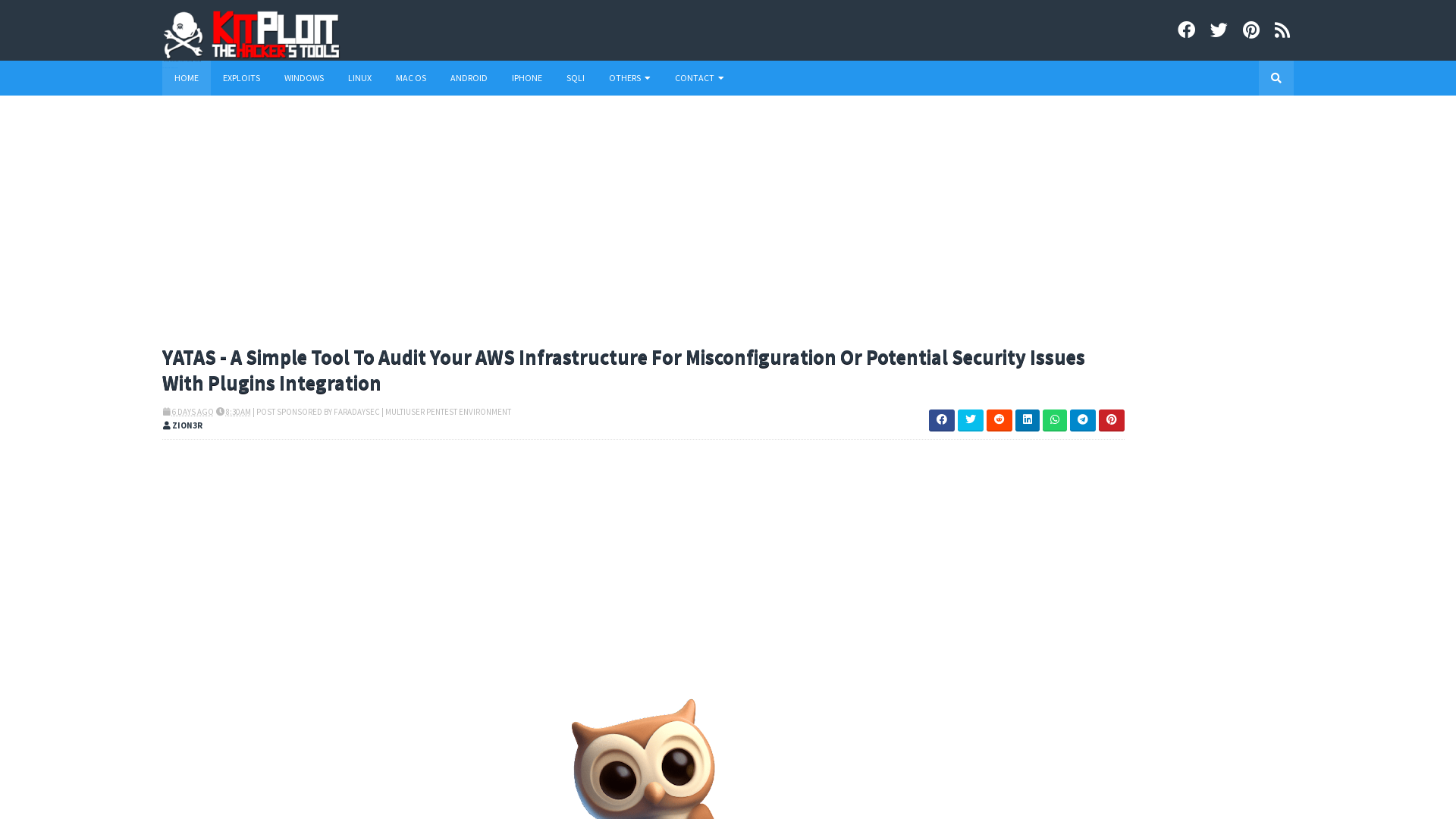The image size is (1456, 819).
Task: Click the Twitter share icon
Action: 970,420
